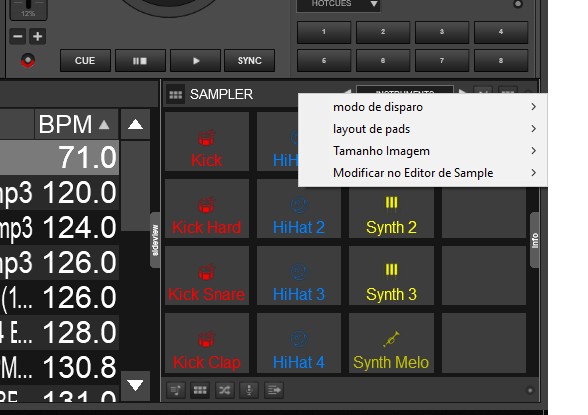
Task: Trigger the Kick Hard drum pad
Action: point(207,208)
